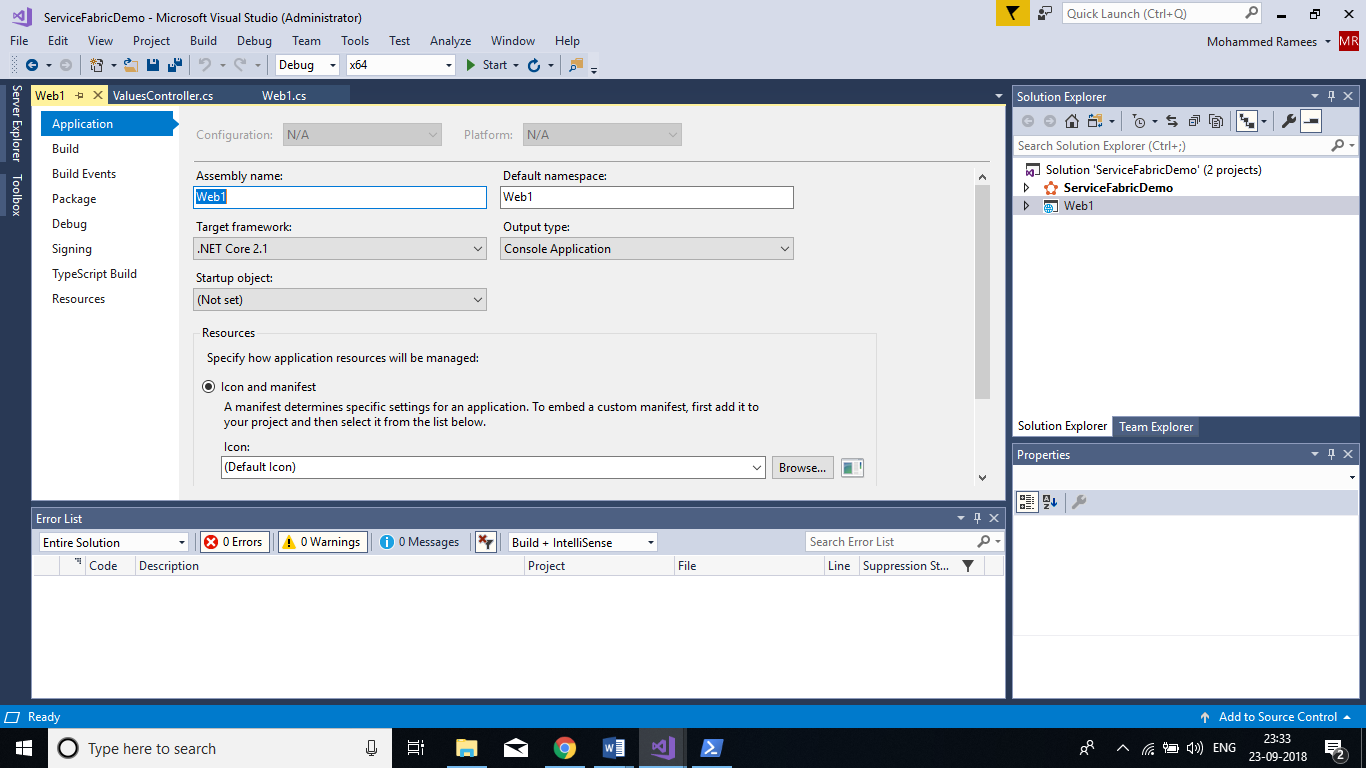Open the Target framework dropdown
Screen dimensions: 1366x768
340,249
